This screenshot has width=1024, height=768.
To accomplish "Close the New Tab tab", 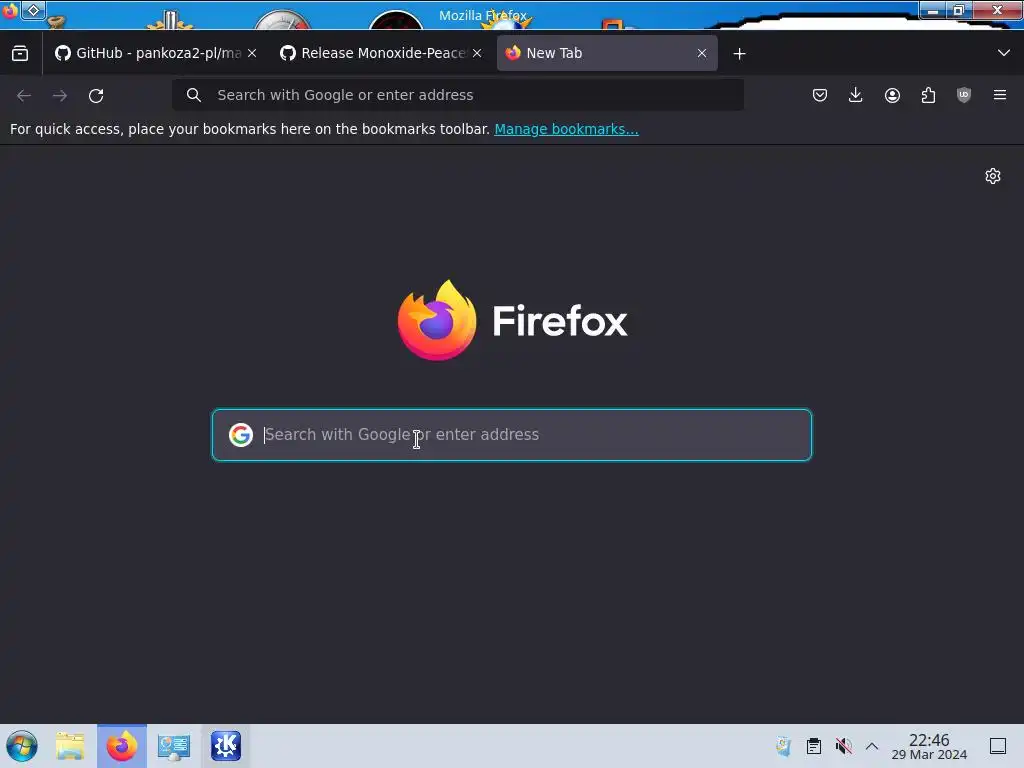I will point(702,53).
